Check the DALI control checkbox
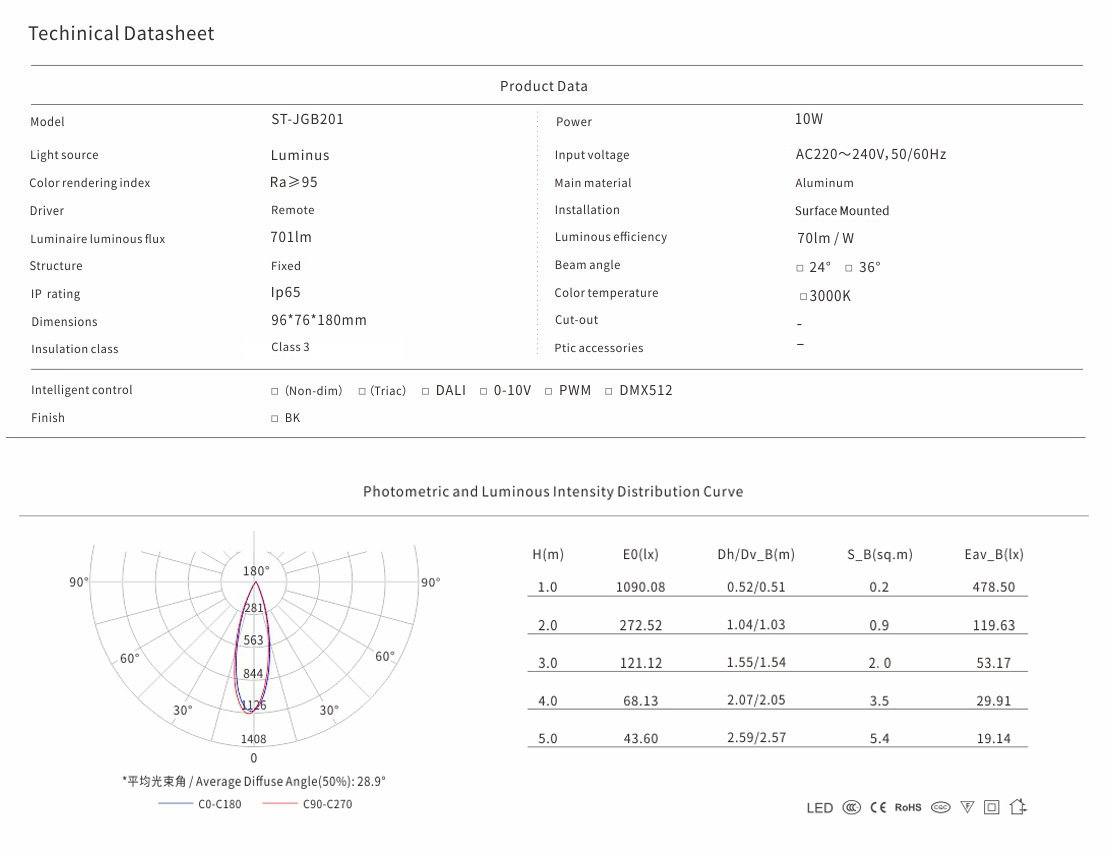 point(425,391)
